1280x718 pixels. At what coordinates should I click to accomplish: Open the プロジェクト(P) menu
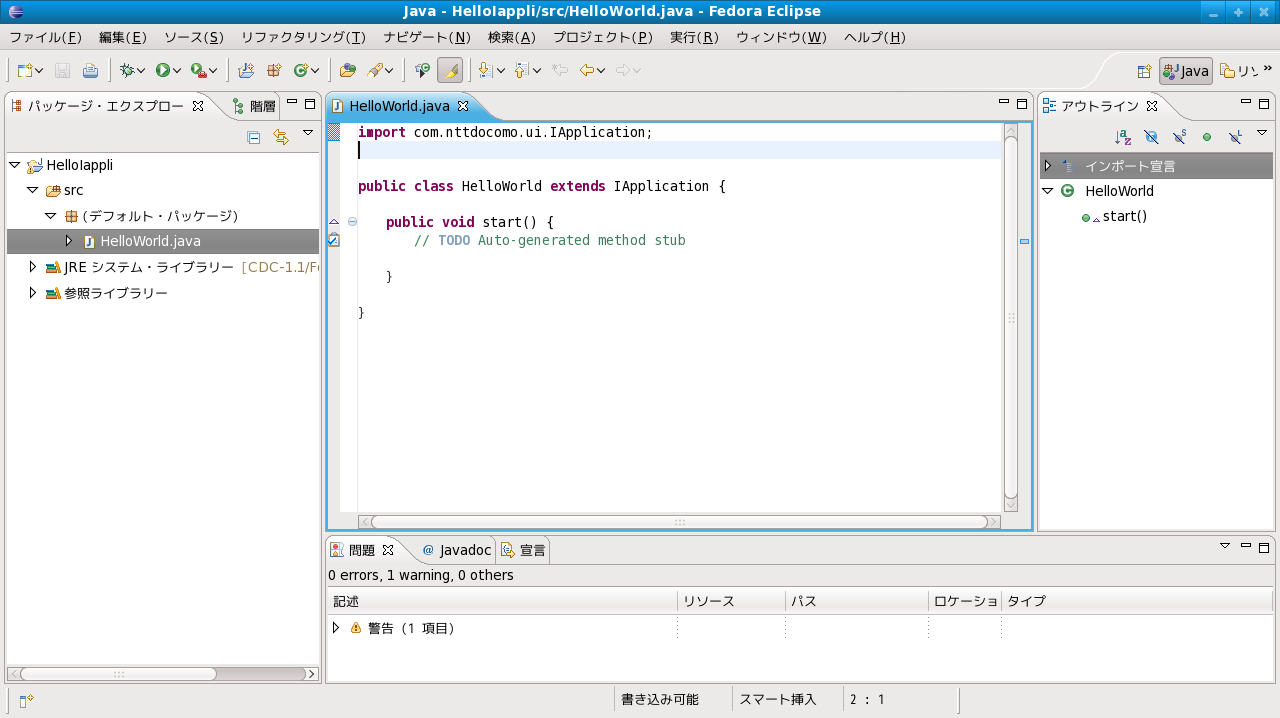603,37
